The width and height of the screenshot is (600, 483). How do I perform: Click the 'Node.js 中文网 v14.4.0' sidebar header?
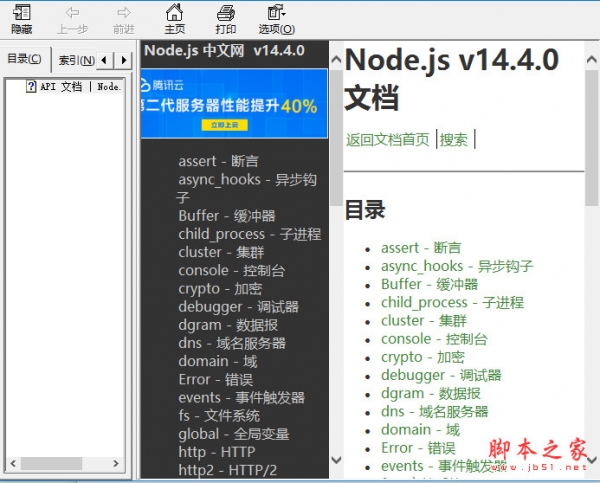pyautogui.click(x=225, y=51)
